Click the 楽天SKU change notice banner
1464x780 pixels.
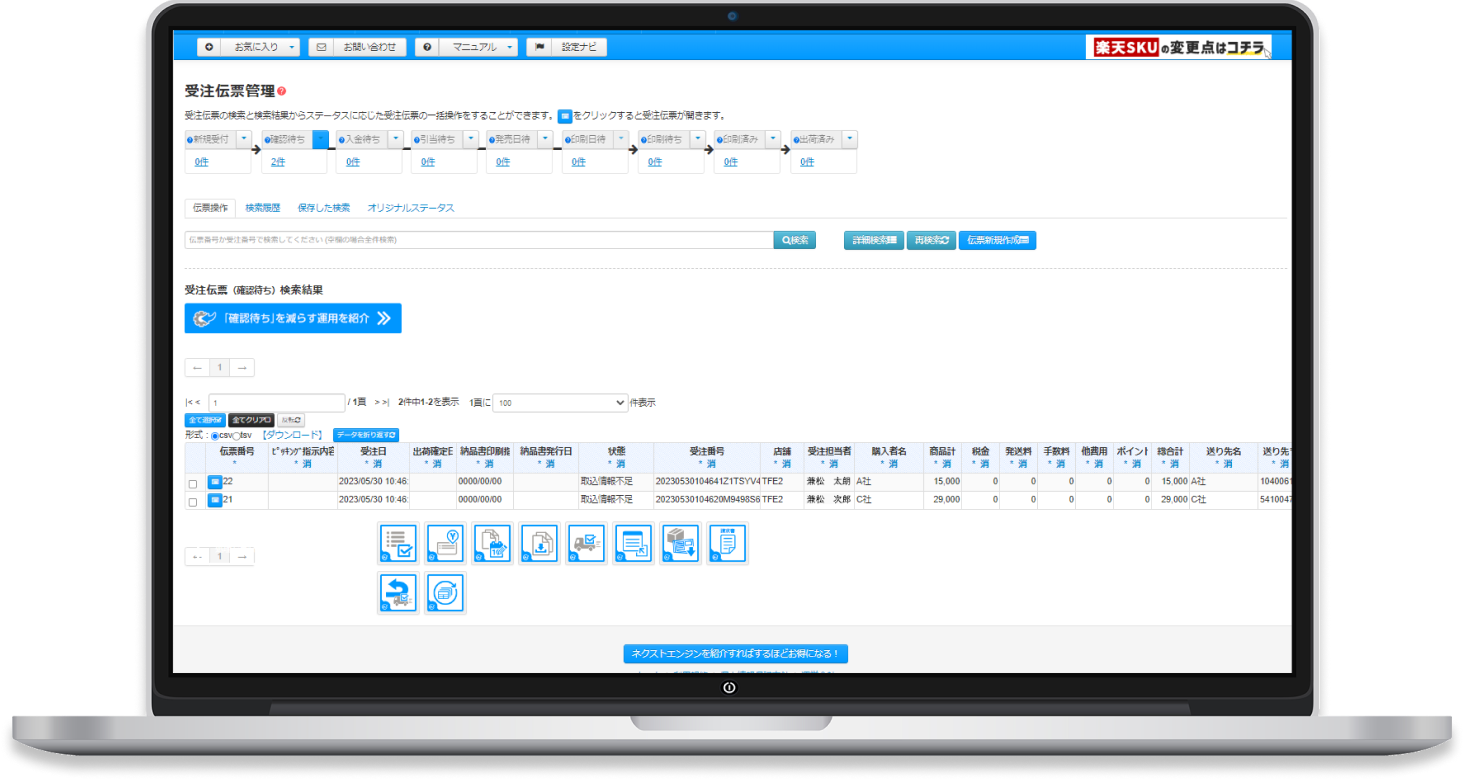(x=1178, y=47)
